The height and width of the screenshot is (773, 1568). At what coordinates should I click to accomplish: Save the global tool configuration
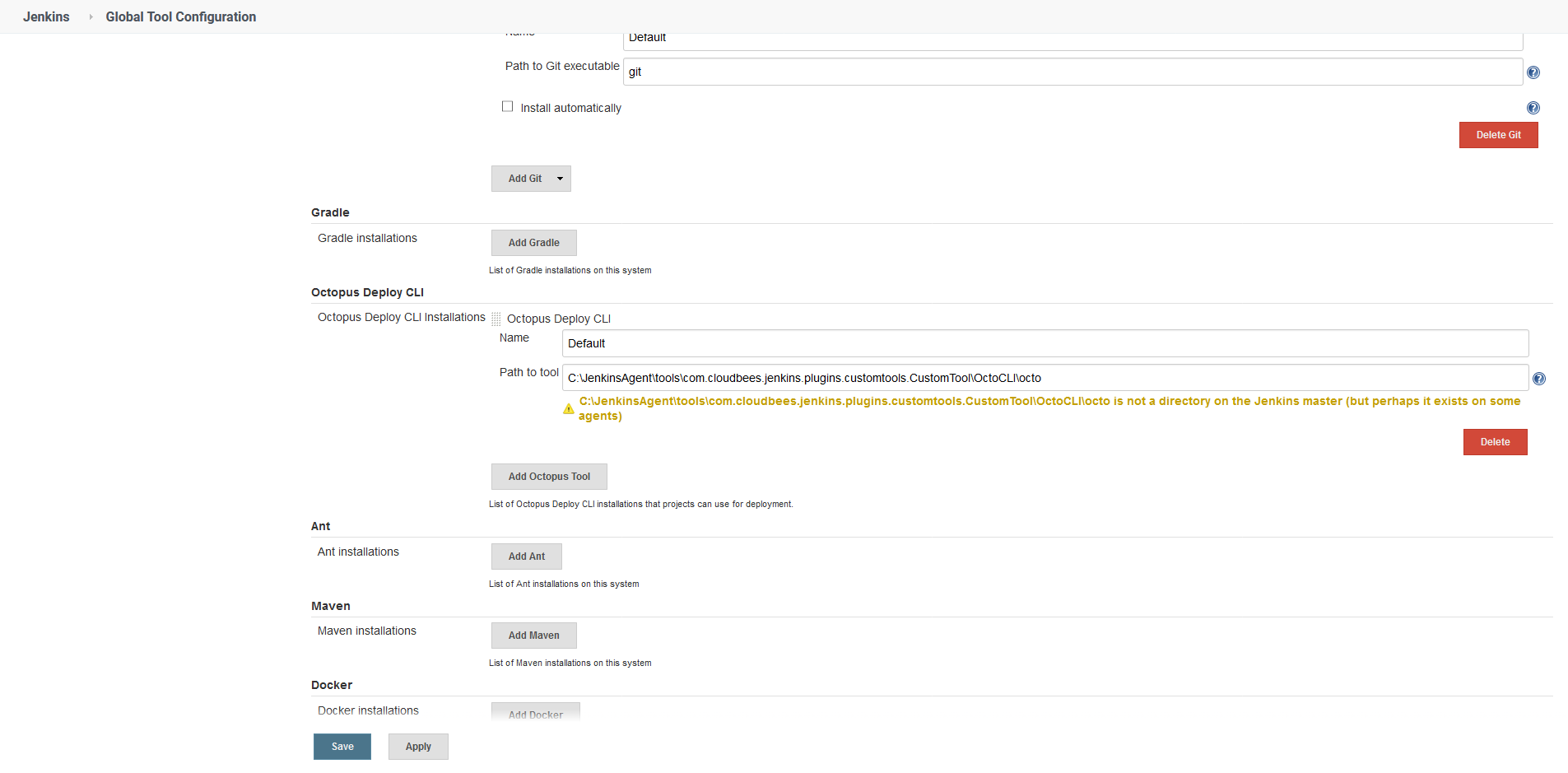(342, 747)
